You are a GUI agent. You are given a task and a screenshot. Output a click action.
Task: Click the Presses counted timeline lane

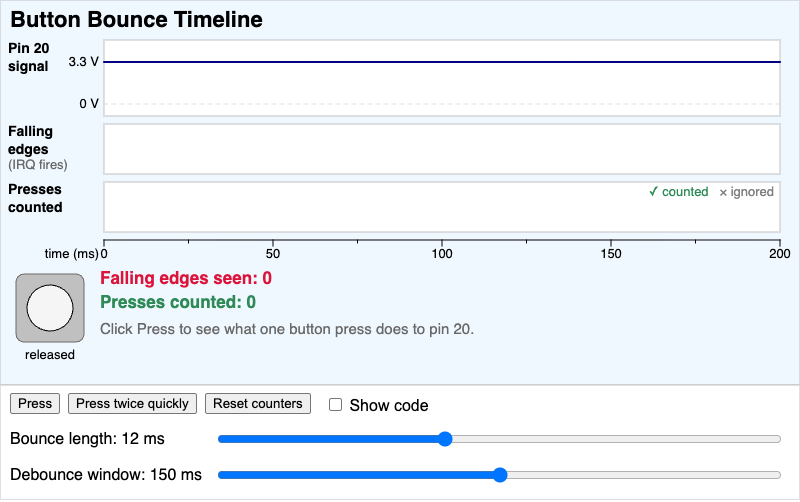pyautogui.click(x=442, y=207)
